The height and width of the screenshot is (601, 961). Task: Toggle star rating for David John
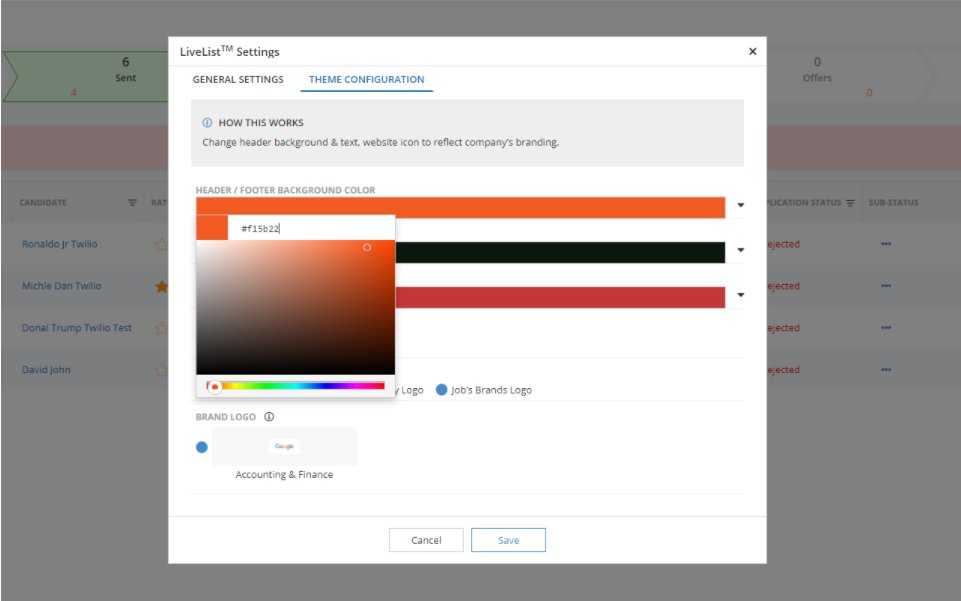tap(161, 370)
